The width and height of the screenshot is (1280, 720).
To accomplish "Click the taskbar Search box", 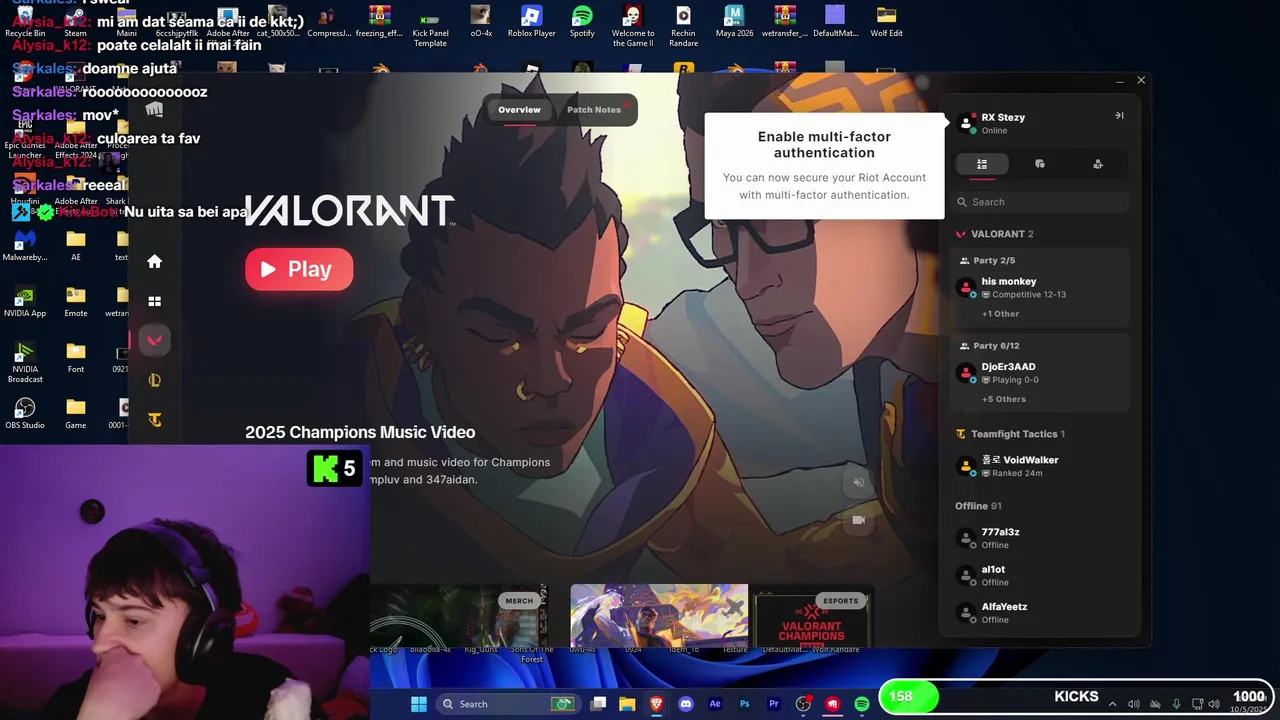I will tap(508, 704).
